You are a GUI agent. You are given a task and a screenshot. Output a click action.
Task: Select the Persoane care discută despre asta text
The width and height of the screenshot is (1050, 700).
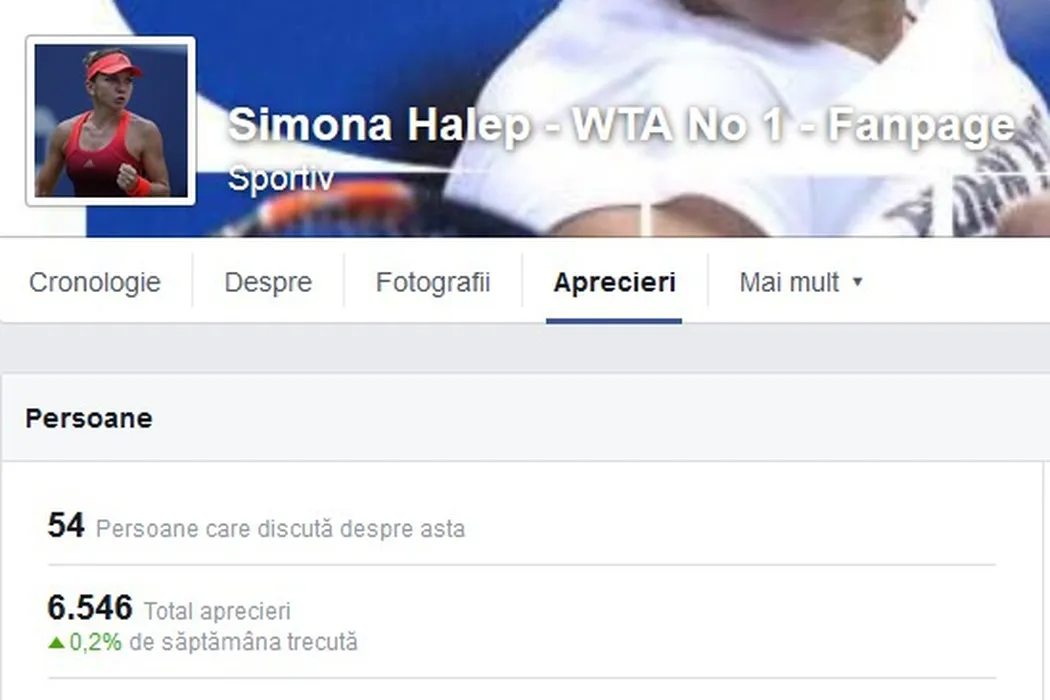click(281, 529)
